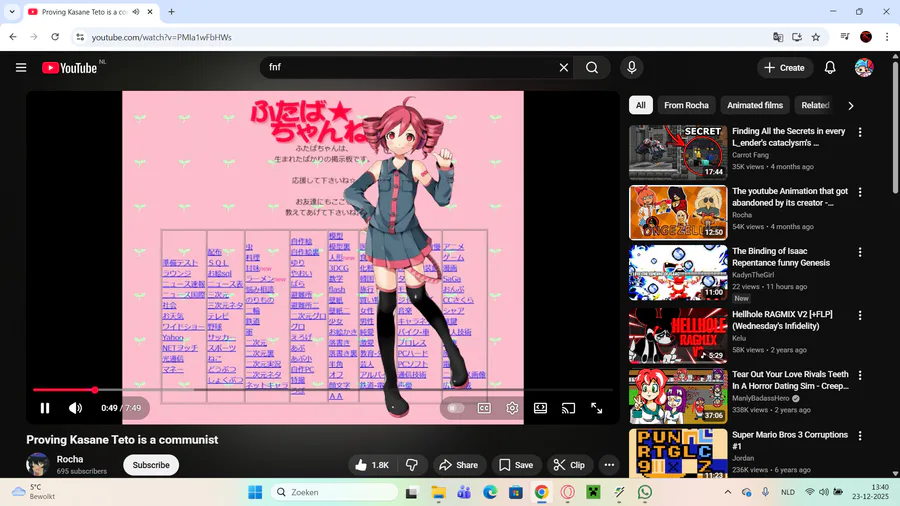Open Rocha channel avatar
The height and width of the screenshot is (506, 900).
pyautogui.click(x=37, y=465)
